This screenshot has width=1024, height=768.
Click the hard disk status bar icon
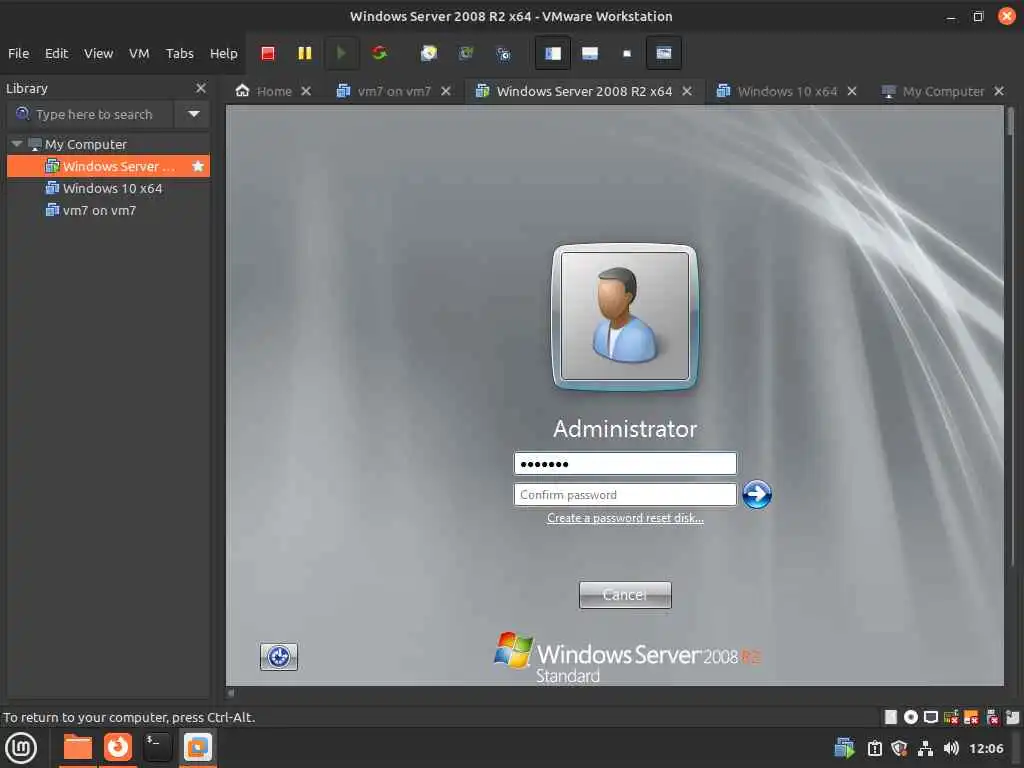[x=891, y=717]
